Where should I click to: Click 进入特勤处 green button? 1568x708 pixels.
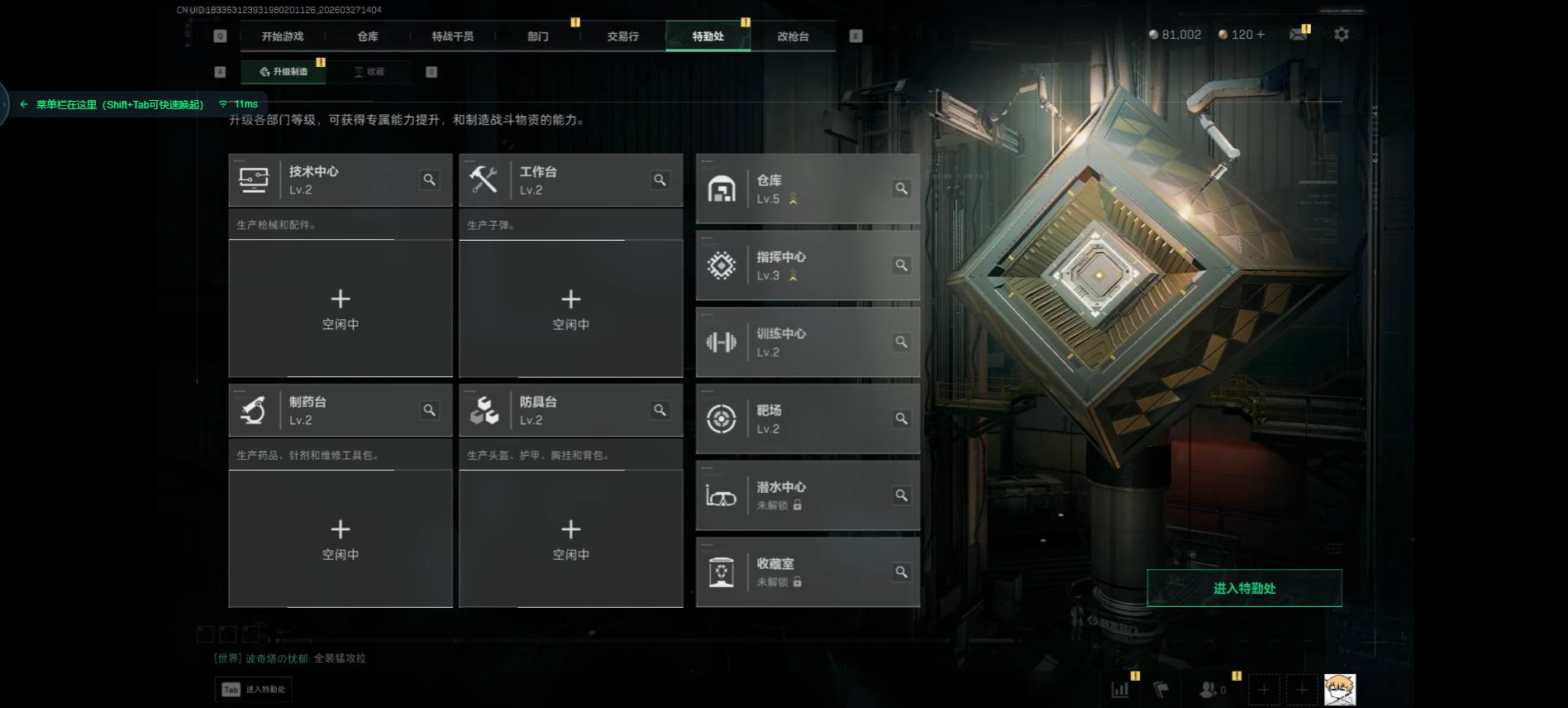point(1244,588)
